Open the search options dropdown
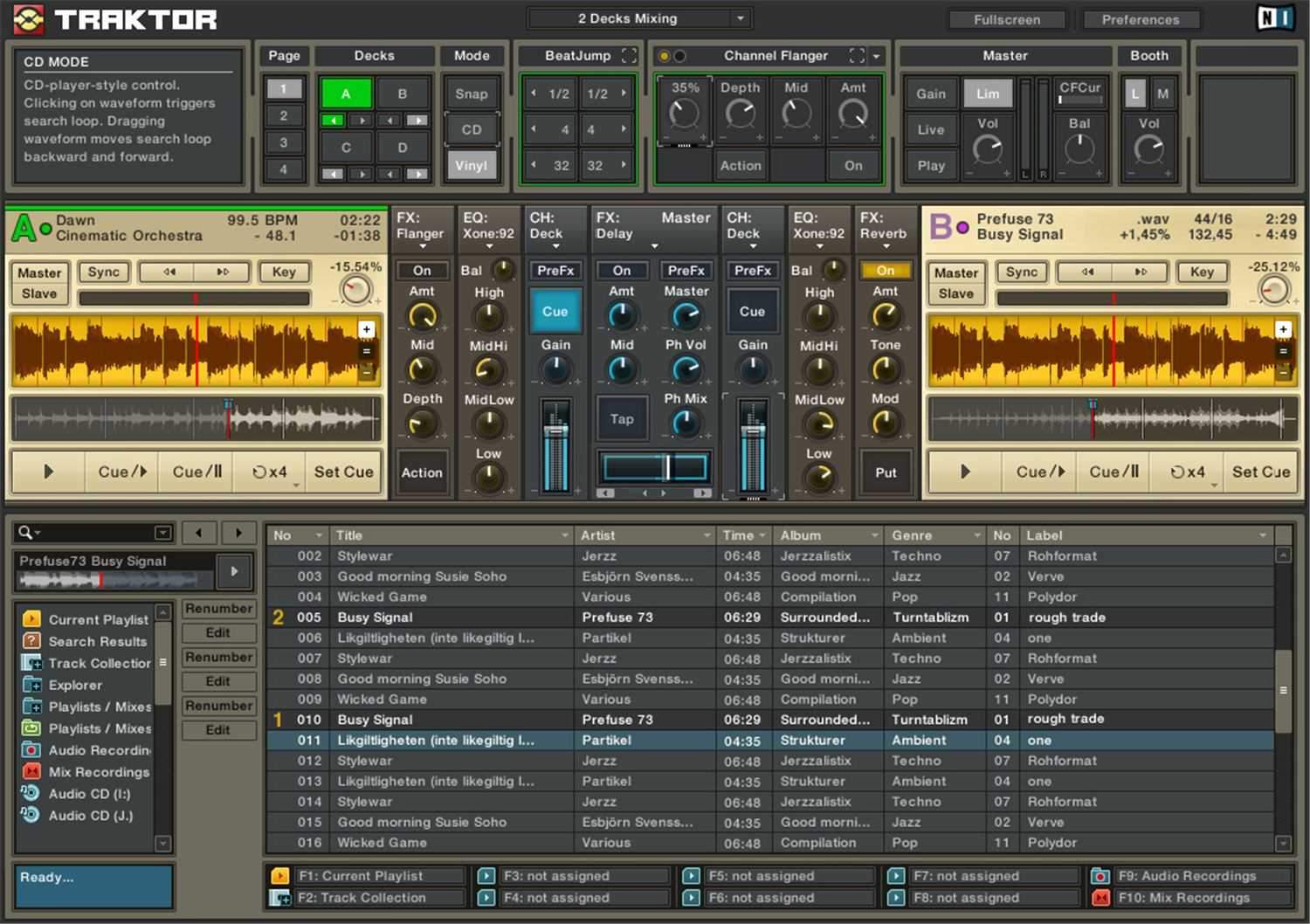1310x924 pixels. [162, 532]
